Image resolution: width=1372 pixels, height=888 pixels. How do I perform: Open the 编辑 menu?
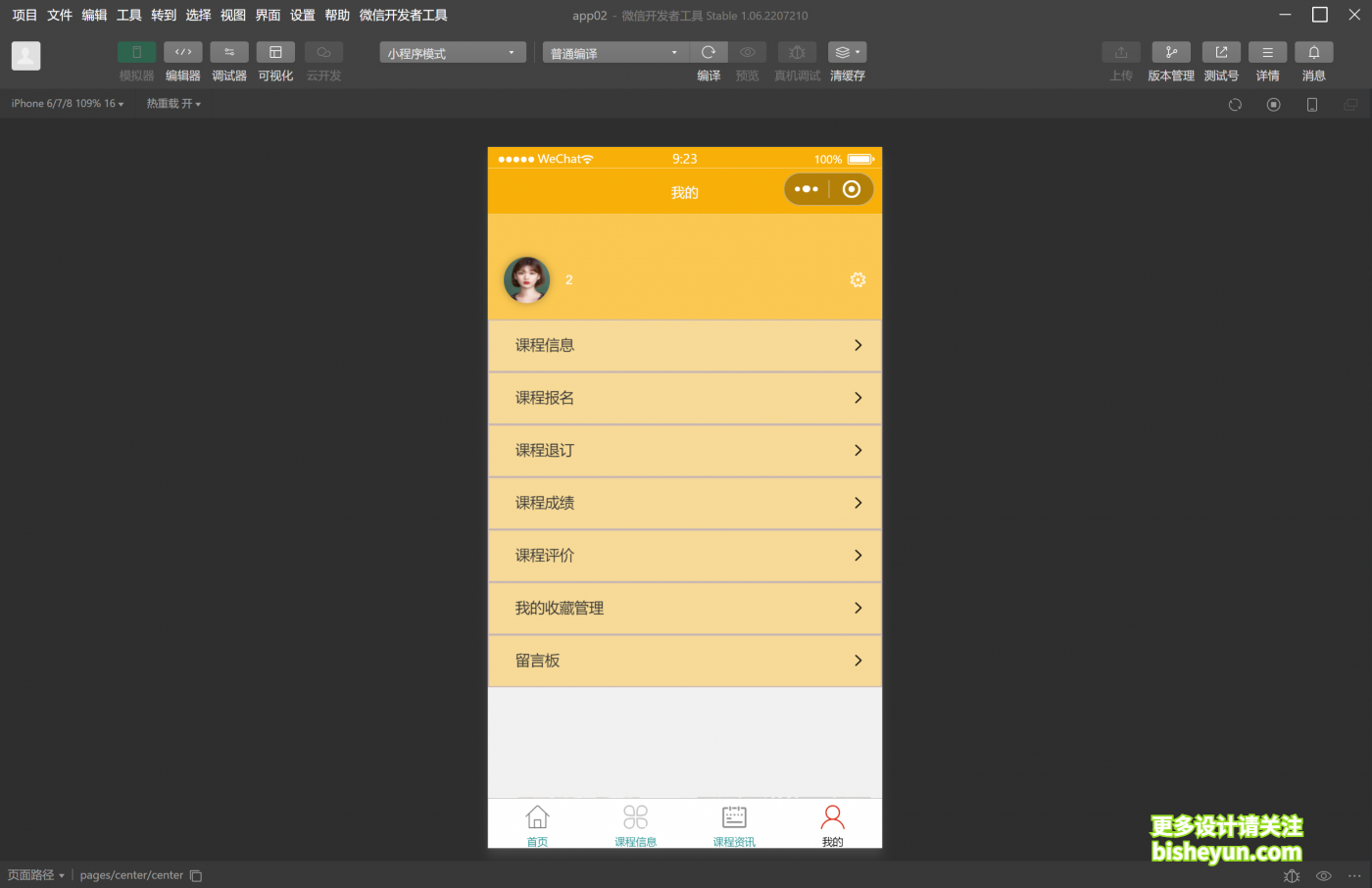click(x=94, y=15)
